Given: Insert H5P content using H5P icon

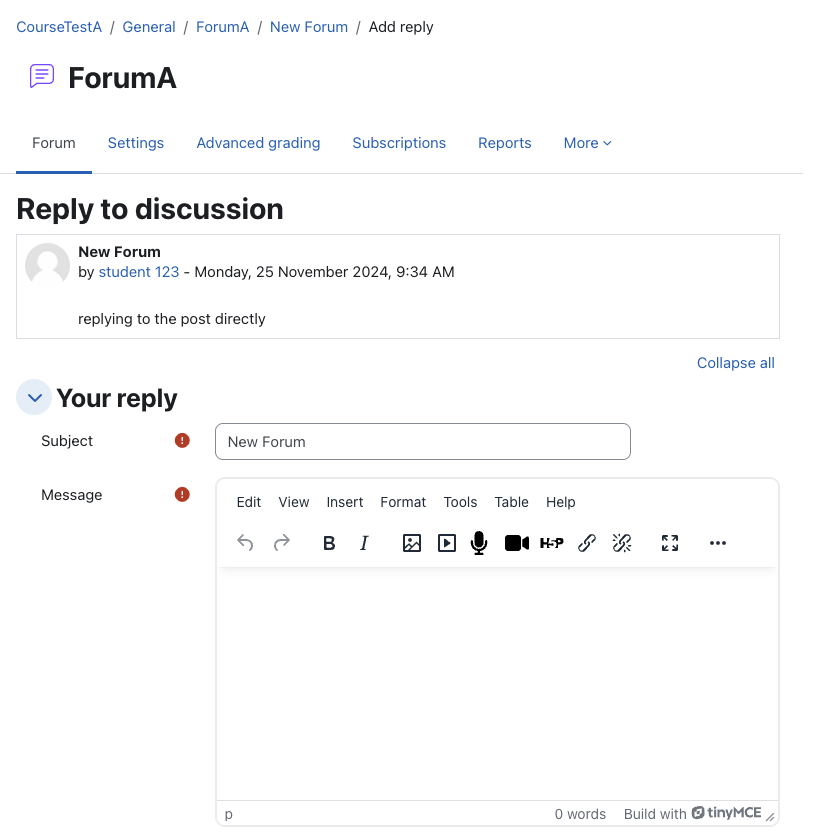Looking at the screenshot, I should click(x=551, y=543).
